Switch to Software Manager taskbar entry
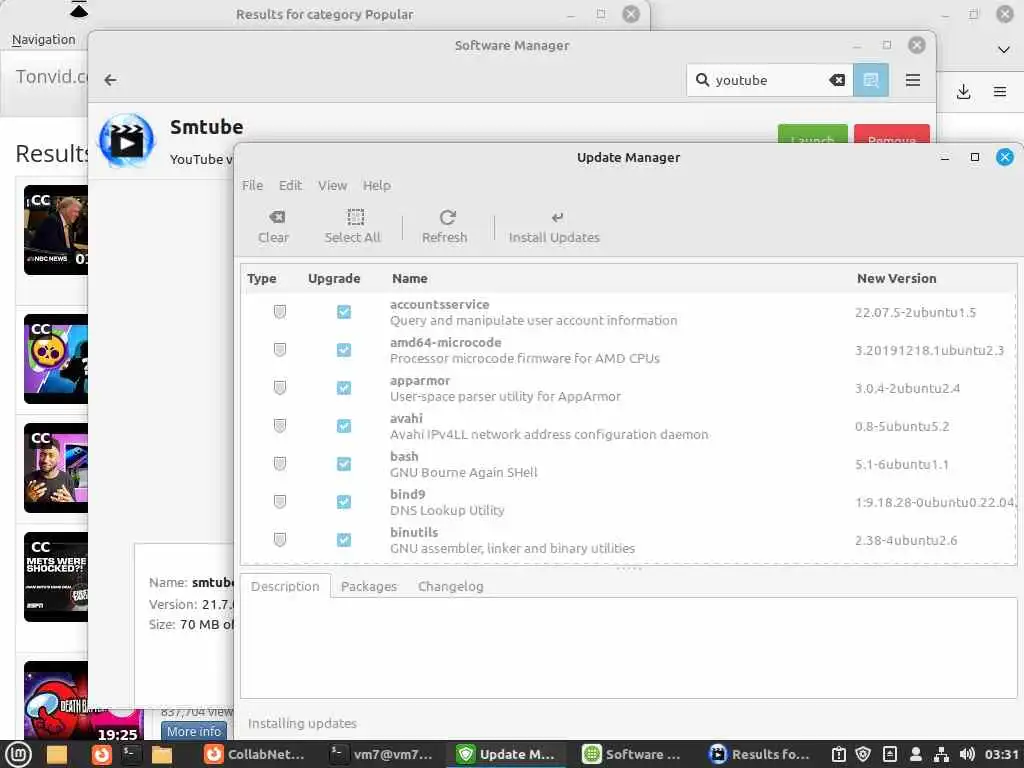The height and width of the screenshot is (768, 1024). click(633, 754)
